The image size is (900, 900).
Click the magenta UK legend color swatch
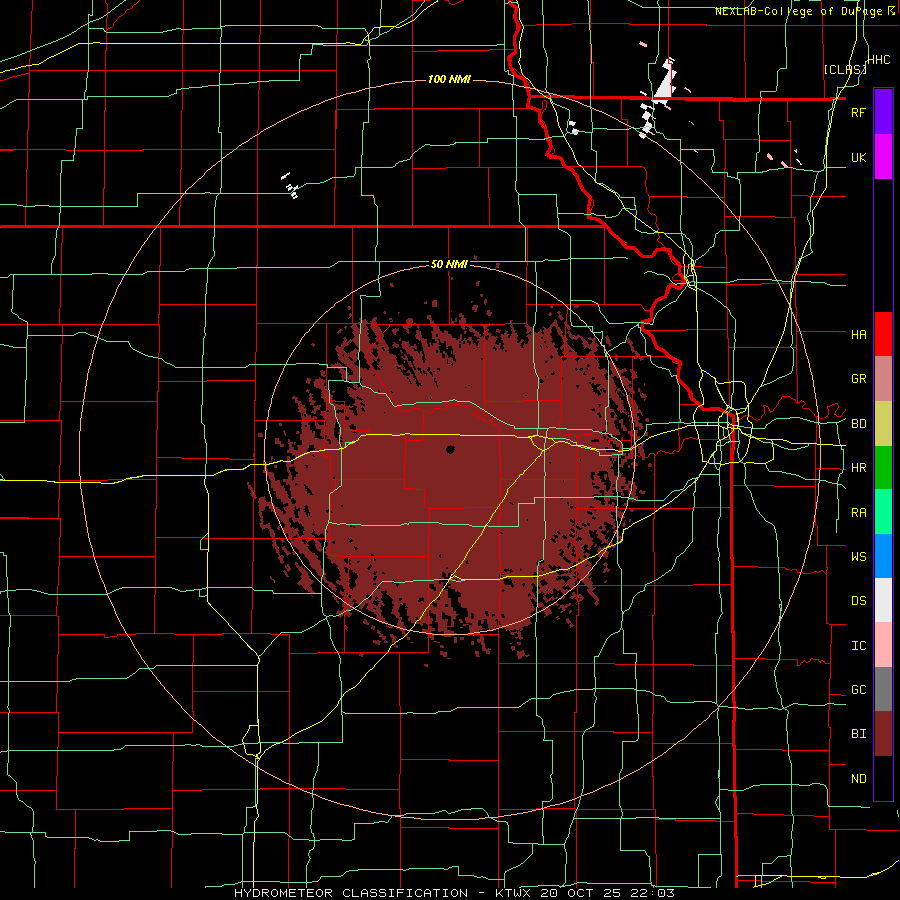tap(883, 157)
